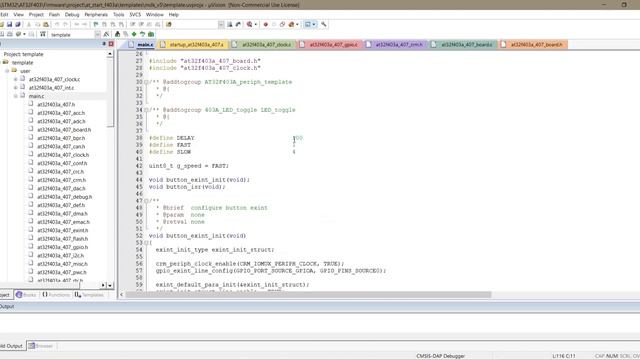Viewport: 640px width, 360px height.
Task: Open Manage Project Items
Action: click(x=118, y=34)
